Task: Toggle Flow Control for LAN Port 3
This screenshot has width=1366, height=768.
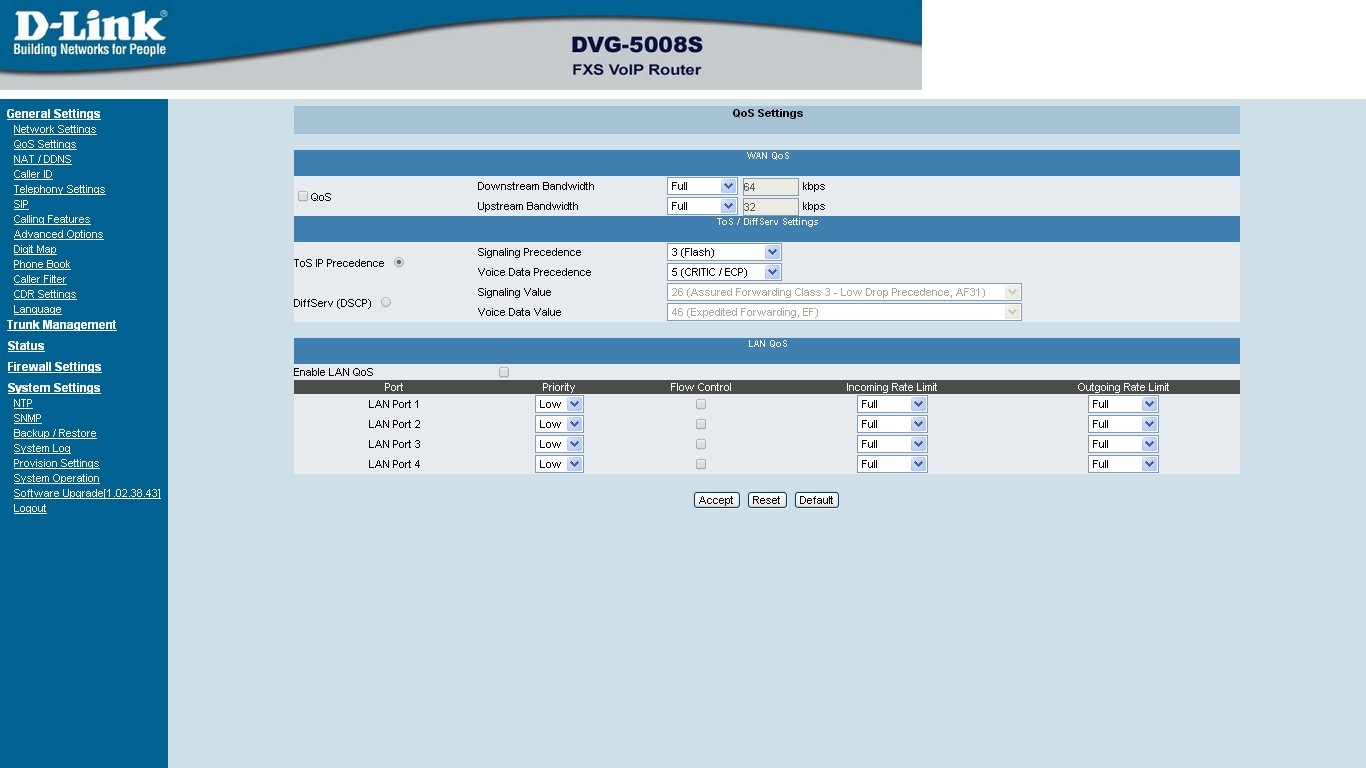Action: [701, 444]
